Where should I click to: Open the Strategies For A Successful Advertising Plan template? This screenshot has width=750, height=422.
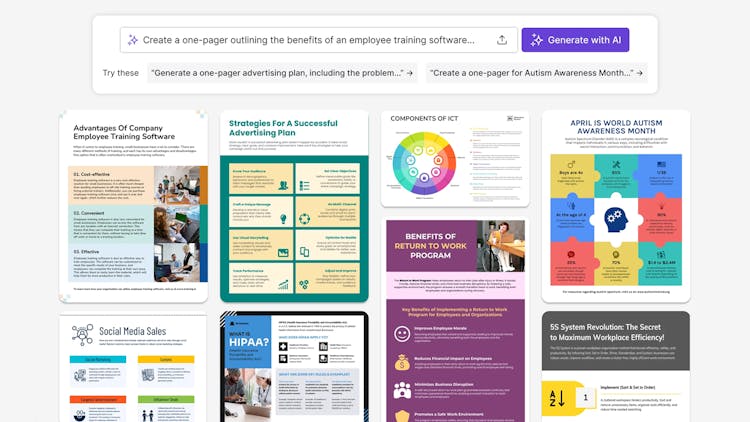[294, 206]
